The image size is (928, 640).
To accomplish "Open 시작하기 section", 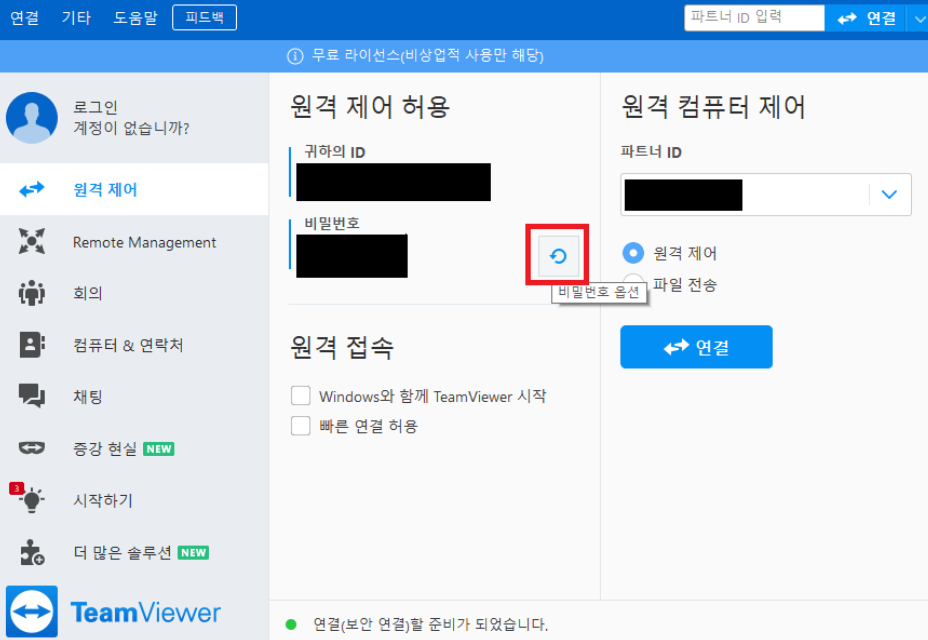I will tap(134, 500).
